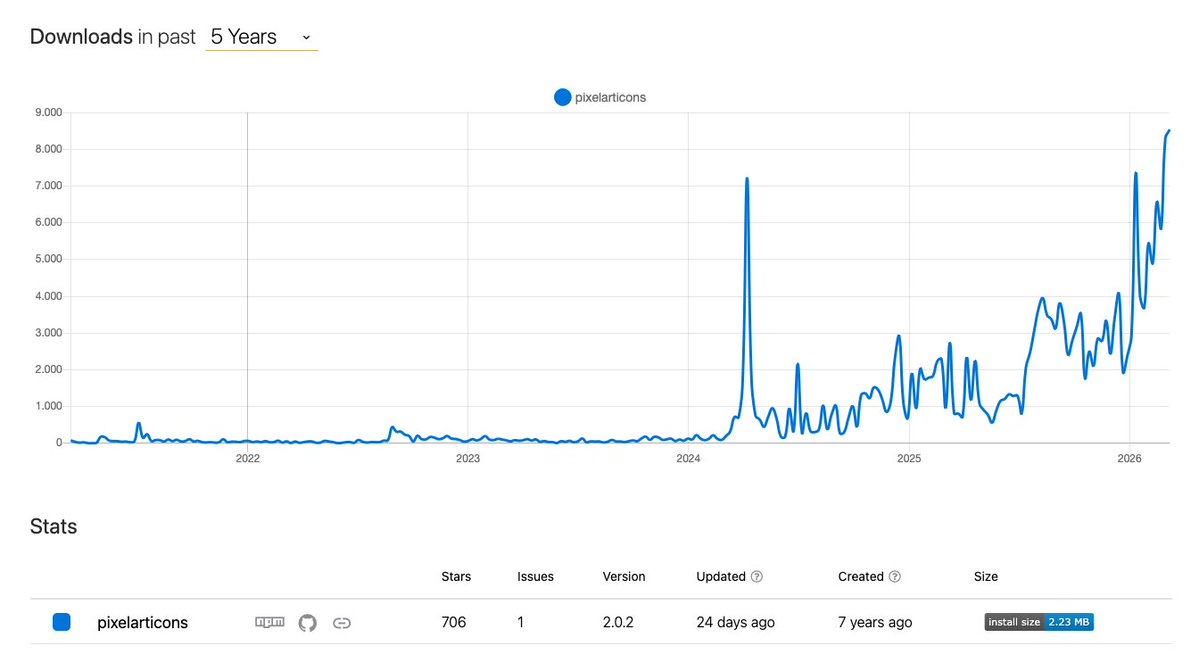The width and height of the screenshot is (1199, 671).
Task: Click the Stats section heading
Action: 54,527
